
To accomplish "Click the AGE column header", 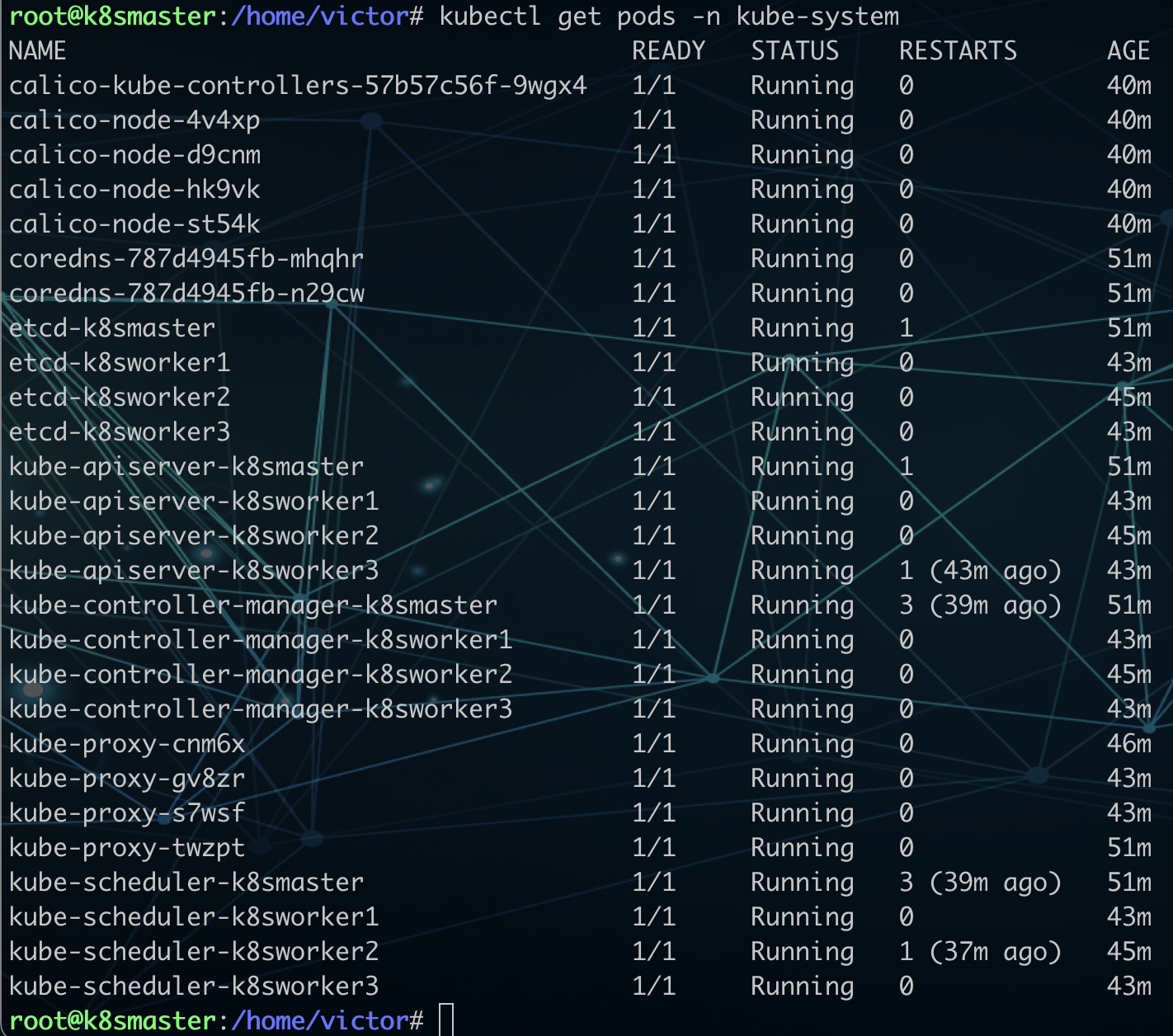I will [1128, 50].
